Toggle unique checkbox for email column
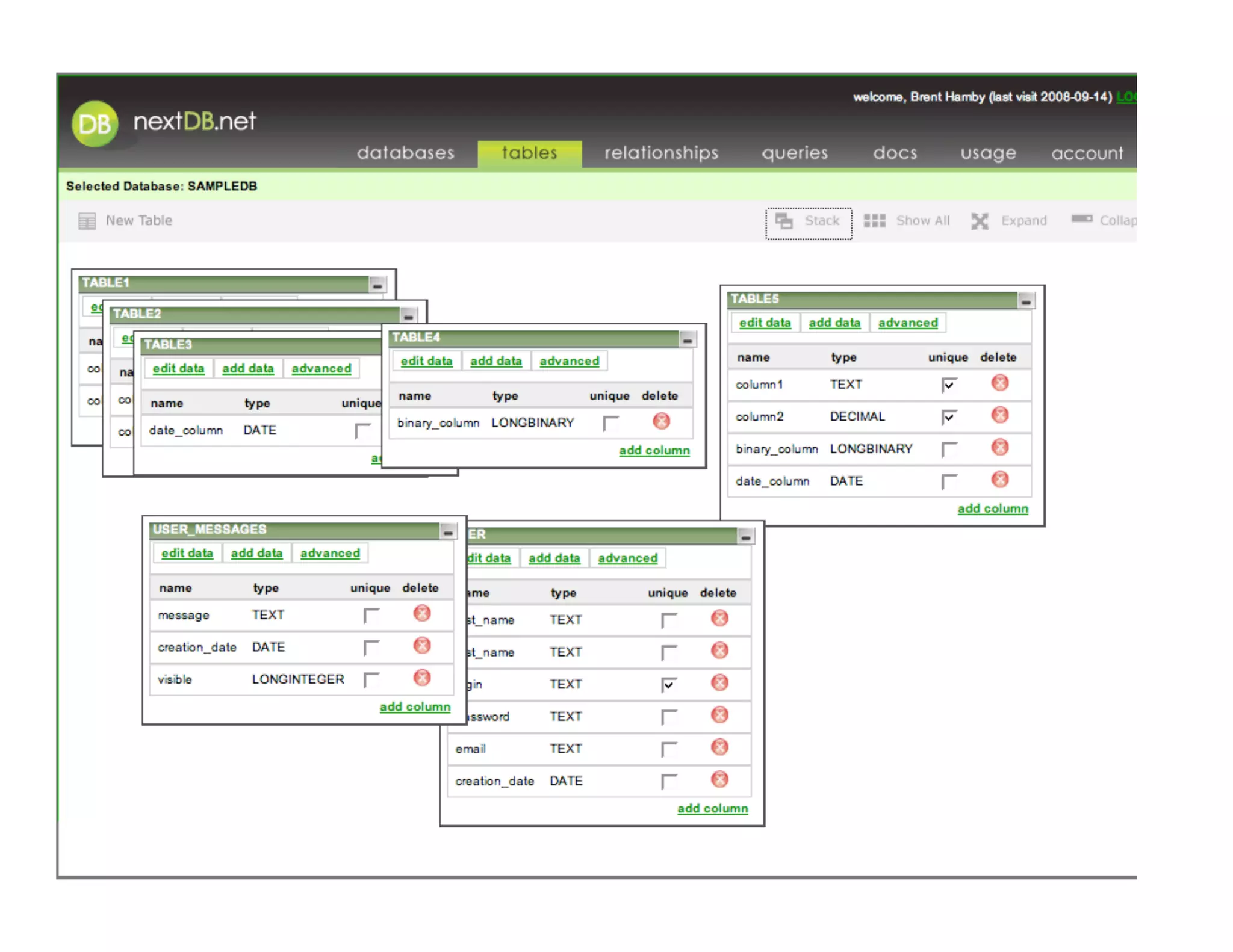Screen dimensions: 1233x952 tap(668, 749)
